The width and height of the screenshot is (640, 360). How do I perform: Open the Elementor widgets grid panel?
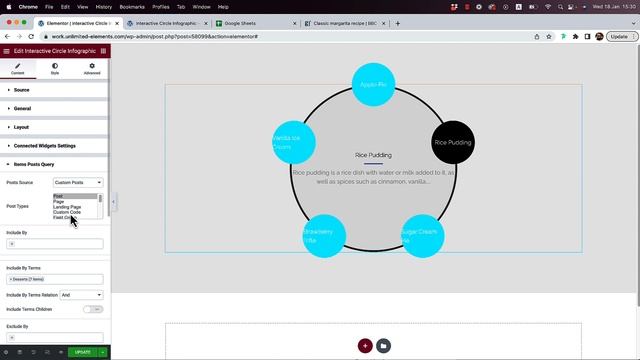pyautogui.click(x=103, y=51)
